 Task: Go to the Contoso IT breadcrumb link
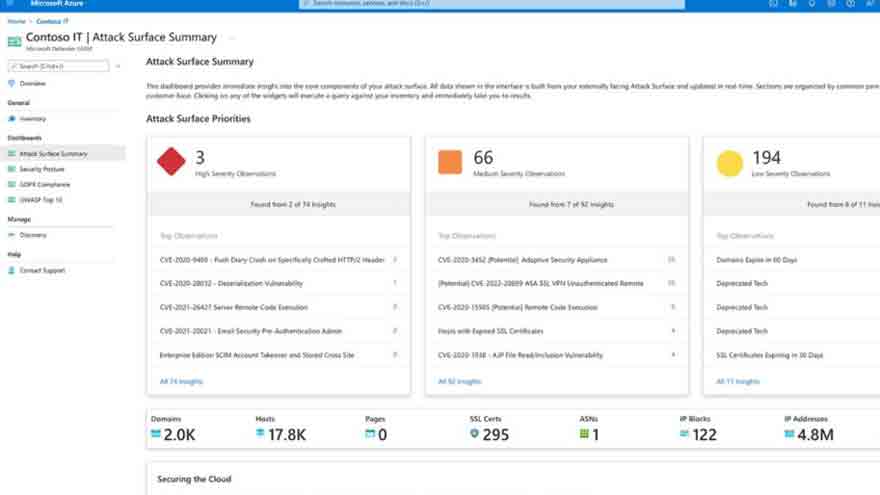point(52,21)
